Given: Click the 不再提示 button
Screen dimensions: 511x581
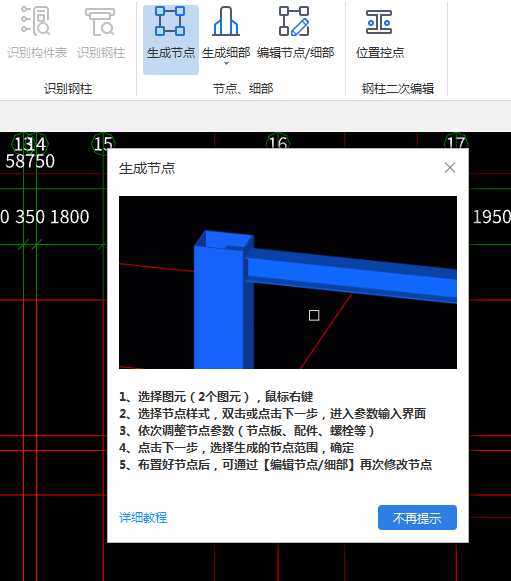Looking at the screenshot, I should 417,518.
